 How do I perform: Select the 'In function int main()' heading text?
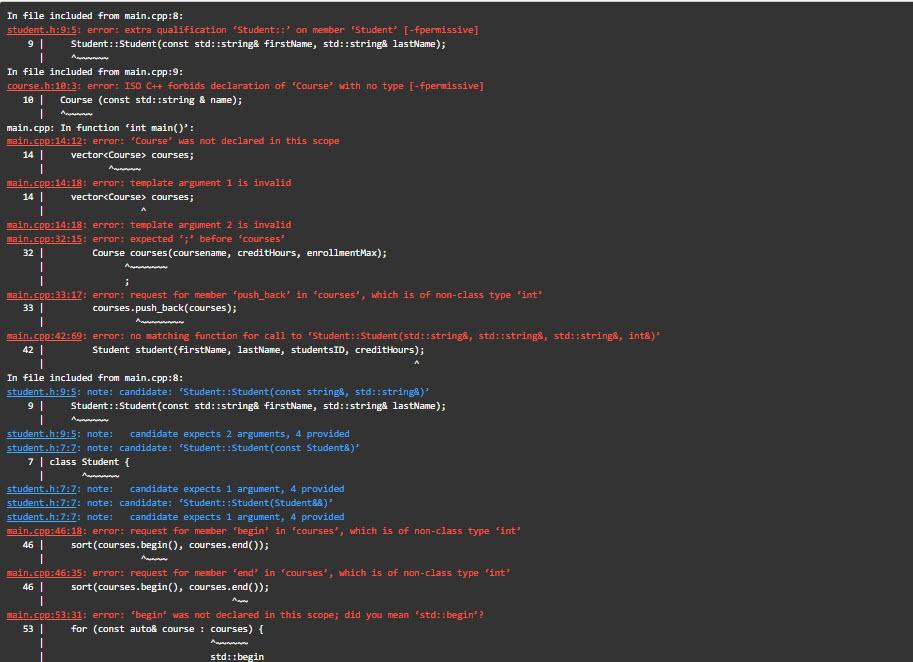tap(100, 127)
